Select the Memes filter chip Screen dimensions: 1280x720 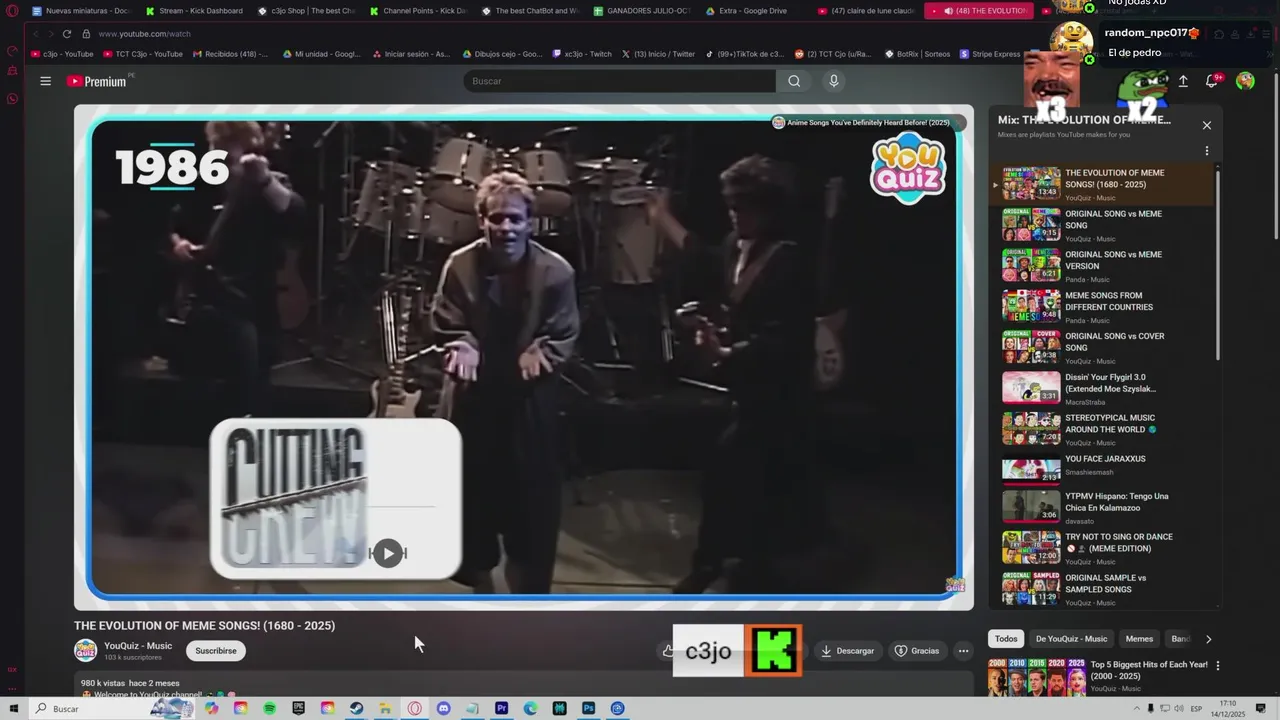pos(1139,639)
